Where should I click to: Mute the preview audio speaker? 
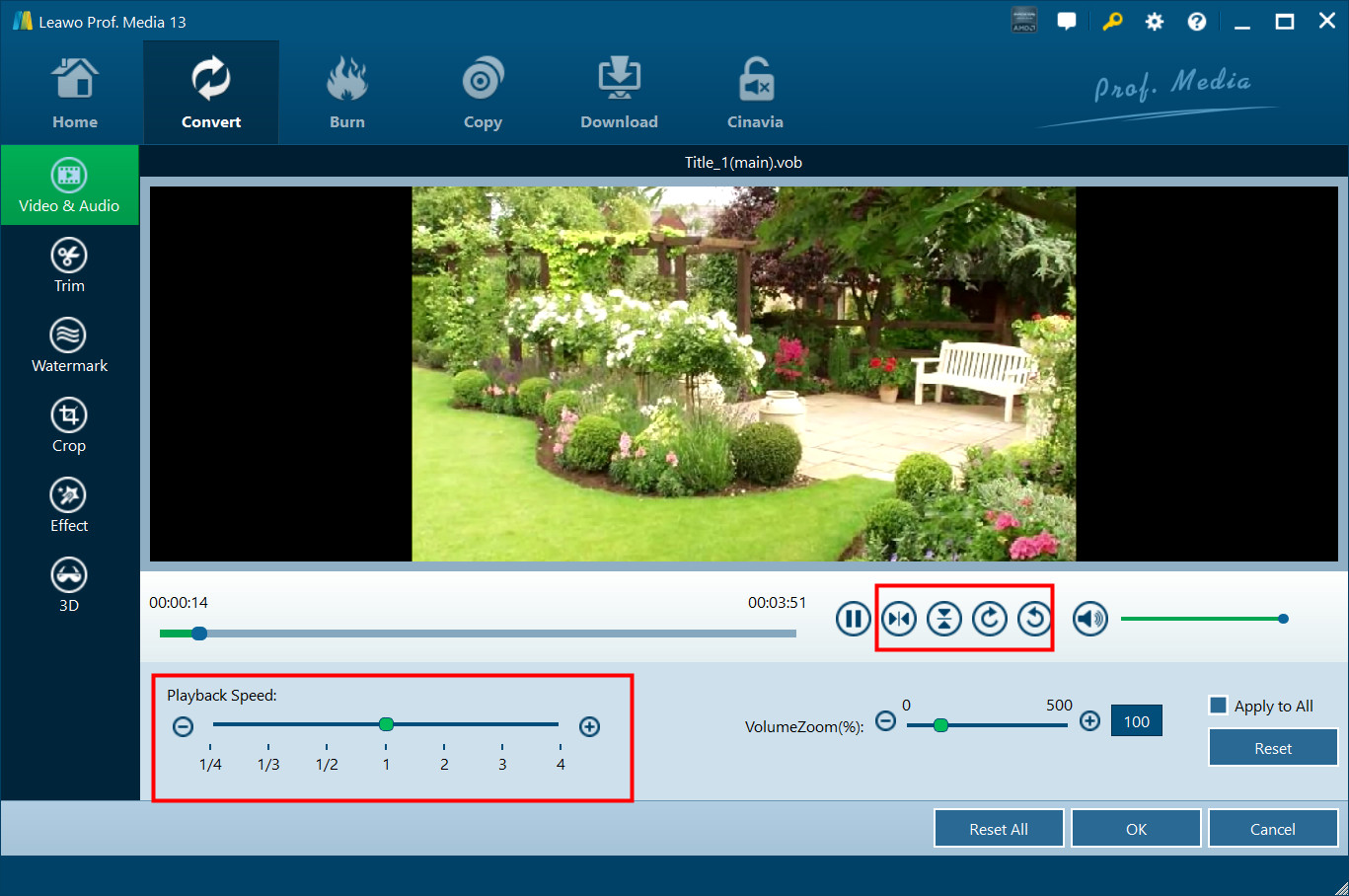[1090, 619]
